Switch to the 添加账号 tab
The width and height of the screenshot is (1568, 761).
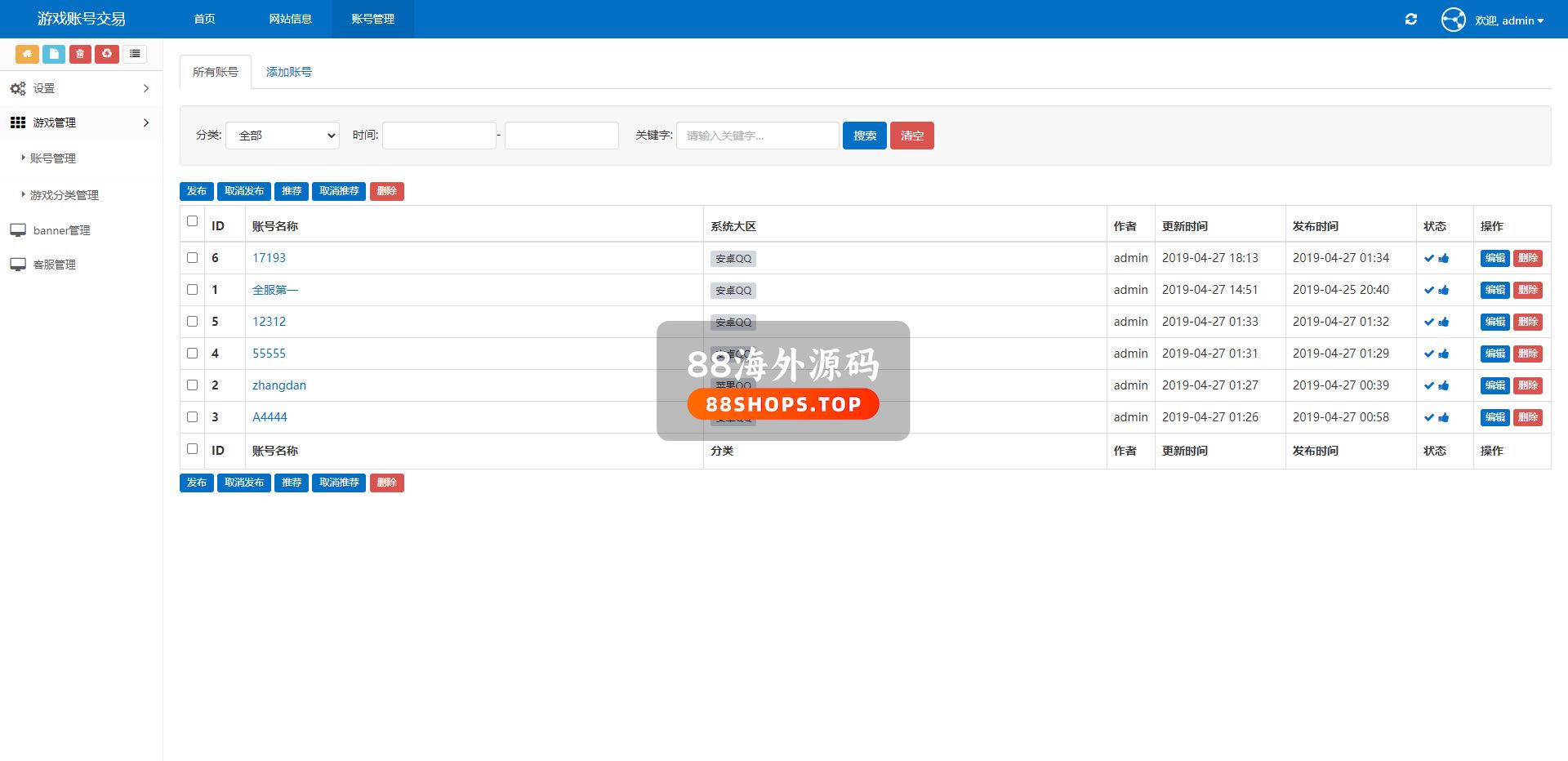(288, 72)
